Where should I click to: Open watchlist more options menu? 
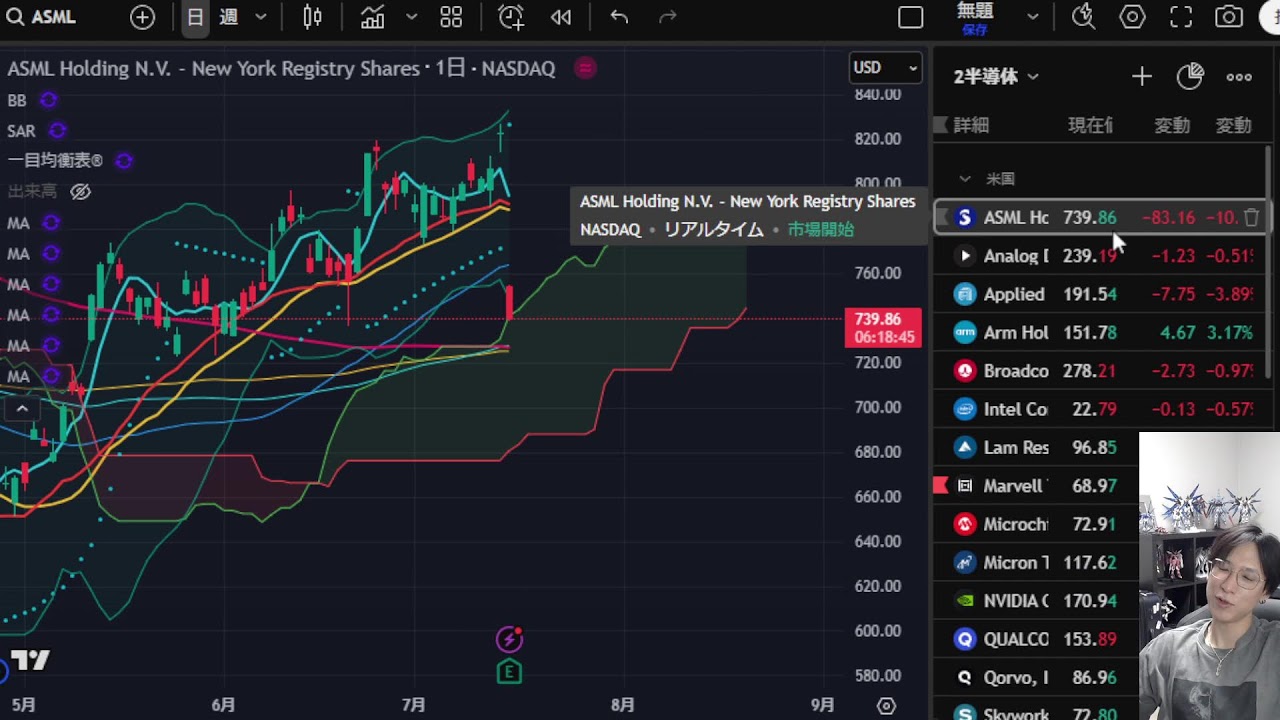1239,77
